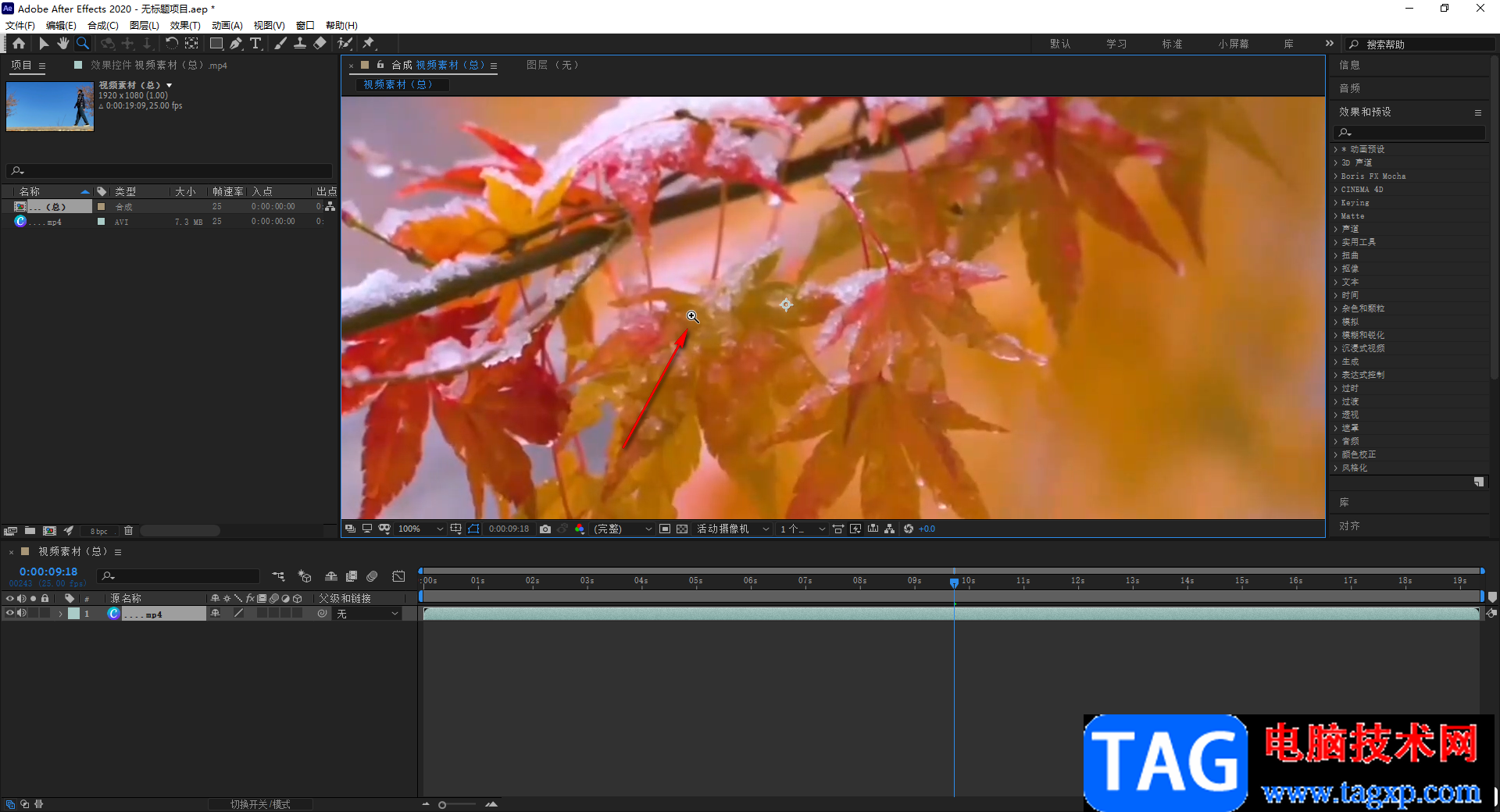The width and height of the screenshot is (1500, 812).
Task: Click the 0:00:09:18 timeline timecode
Action: (48, 572)
